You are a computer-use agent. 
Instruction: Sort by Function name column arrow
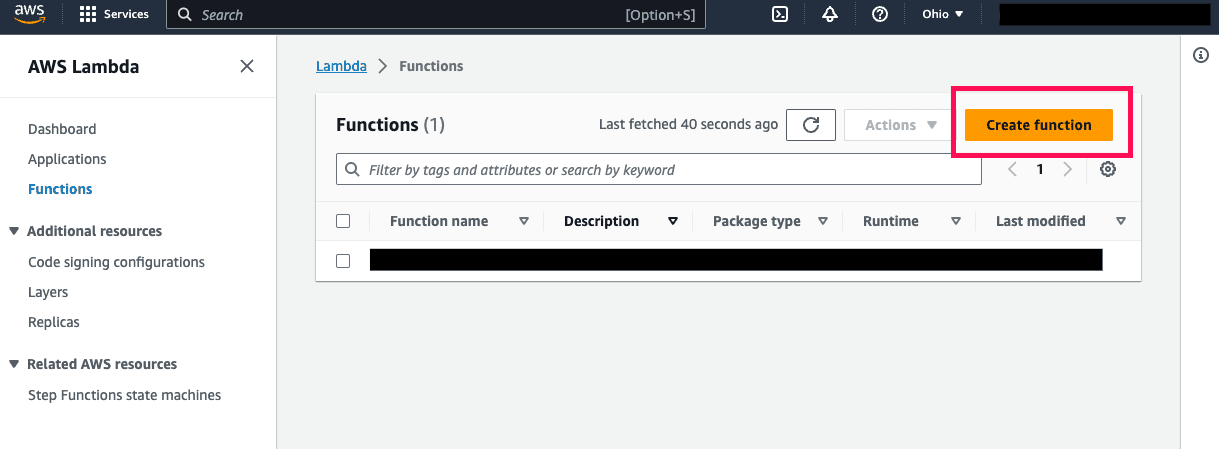coord(524,221)
